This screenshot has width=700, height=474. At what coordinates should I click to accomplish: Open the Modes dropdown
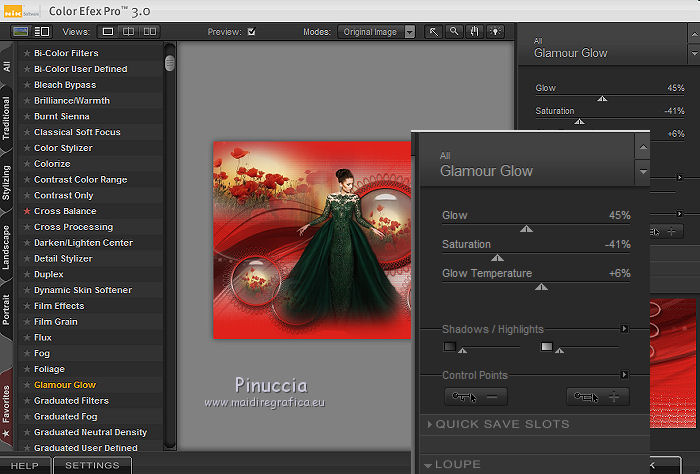376,32
